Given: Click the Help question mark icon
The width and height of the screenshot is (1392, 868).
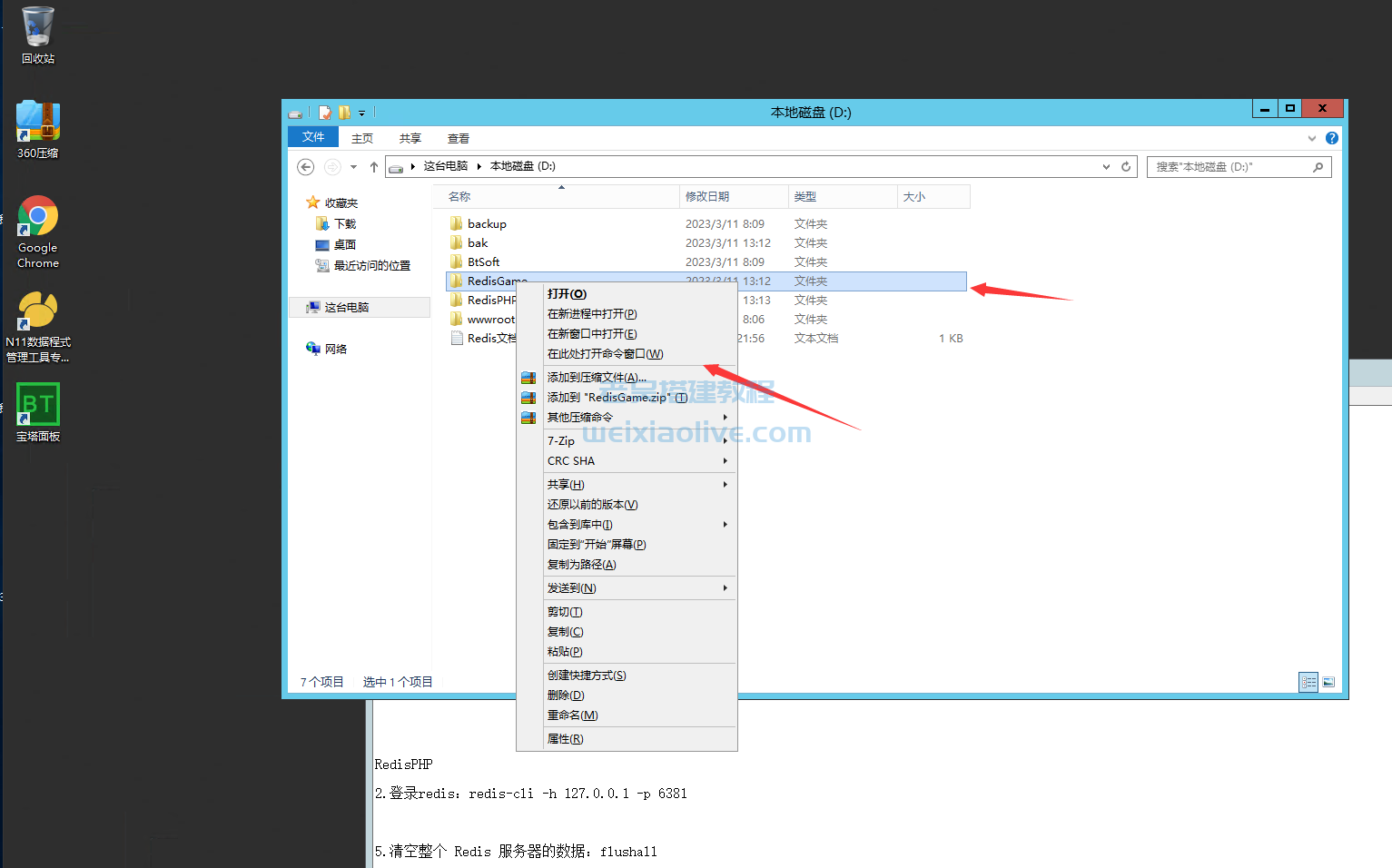Looking at the screenshot, I should 1331,138.
